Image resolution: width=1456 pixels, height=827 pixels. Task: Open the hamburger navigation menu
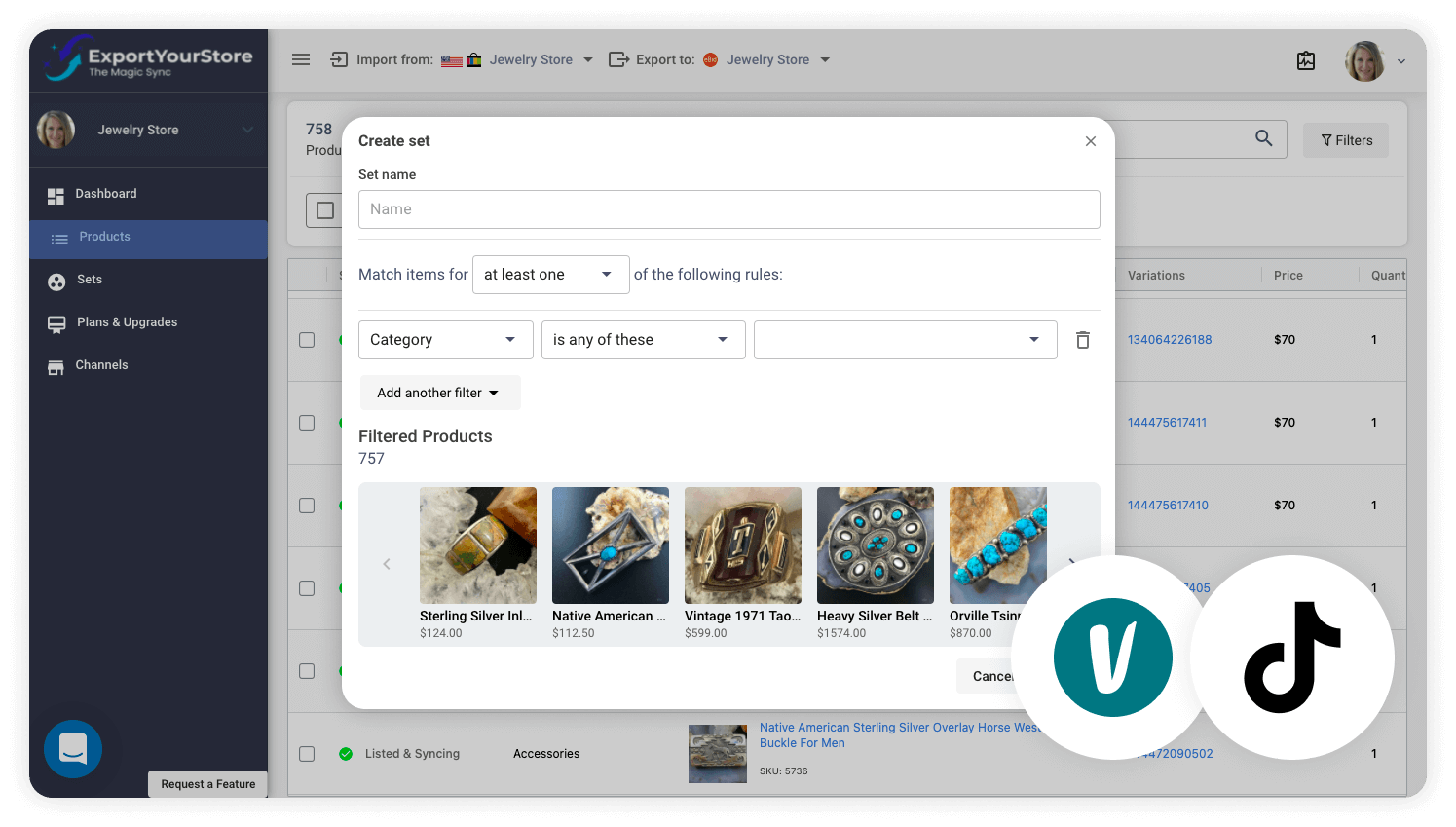coord(301,59)
